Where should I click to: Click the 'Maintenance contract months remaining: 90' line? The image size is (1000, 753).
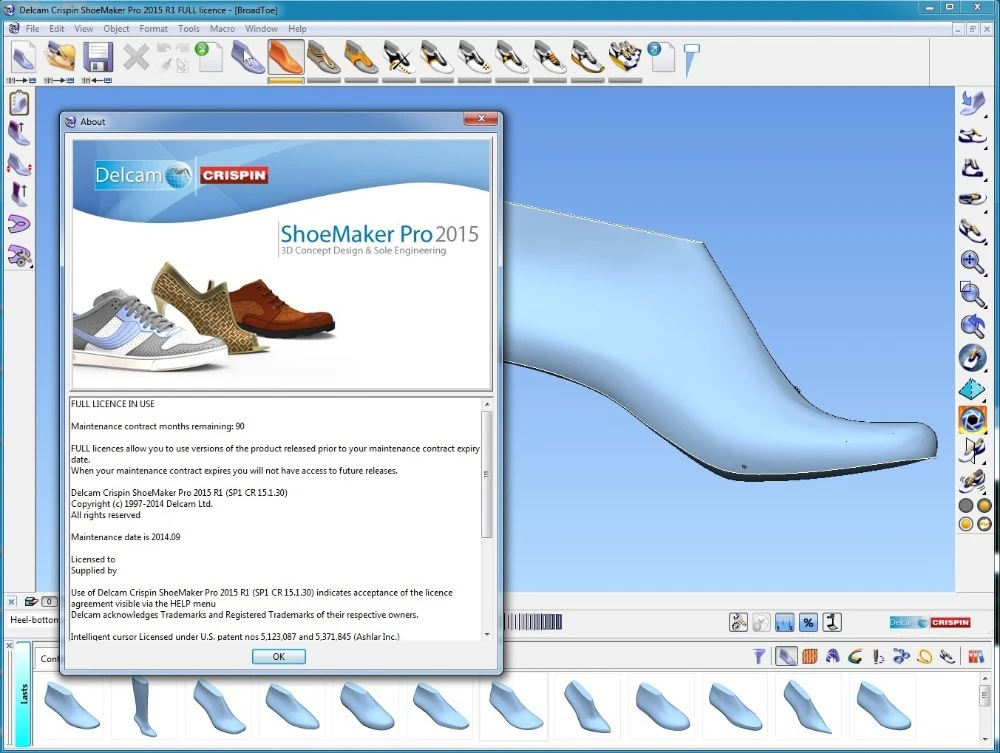point(158,426)
